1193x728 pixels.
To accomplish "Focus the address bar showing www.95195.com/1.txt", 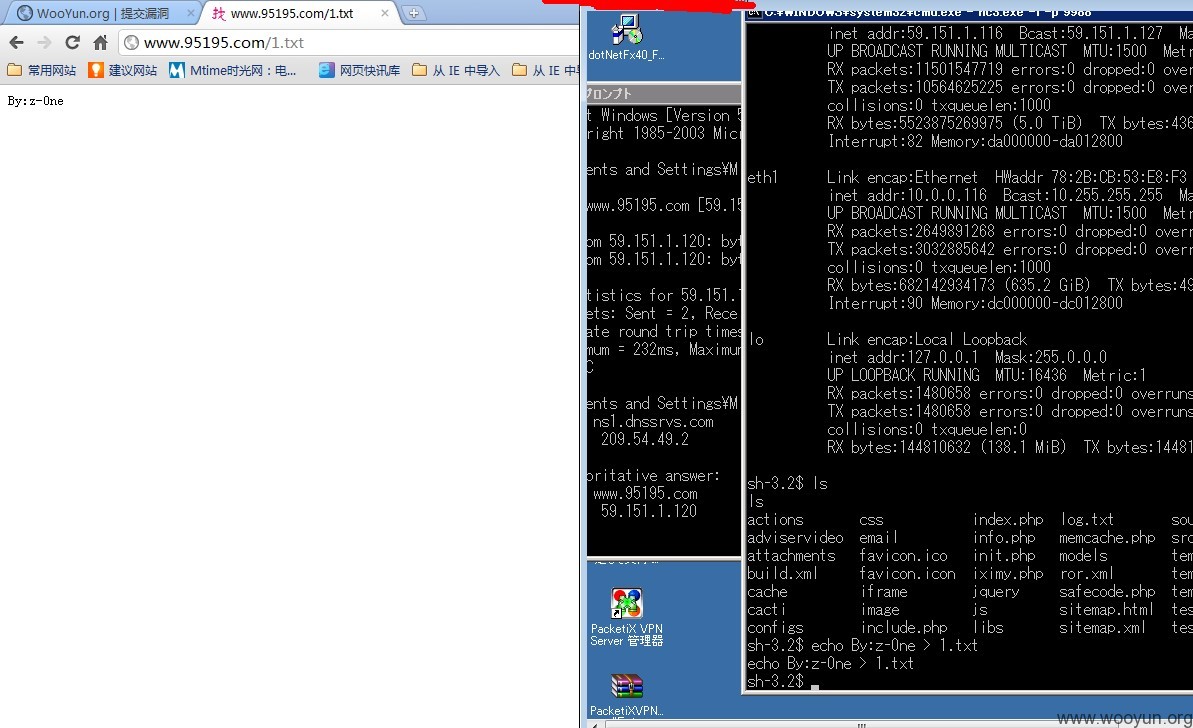I will (350, 43).
